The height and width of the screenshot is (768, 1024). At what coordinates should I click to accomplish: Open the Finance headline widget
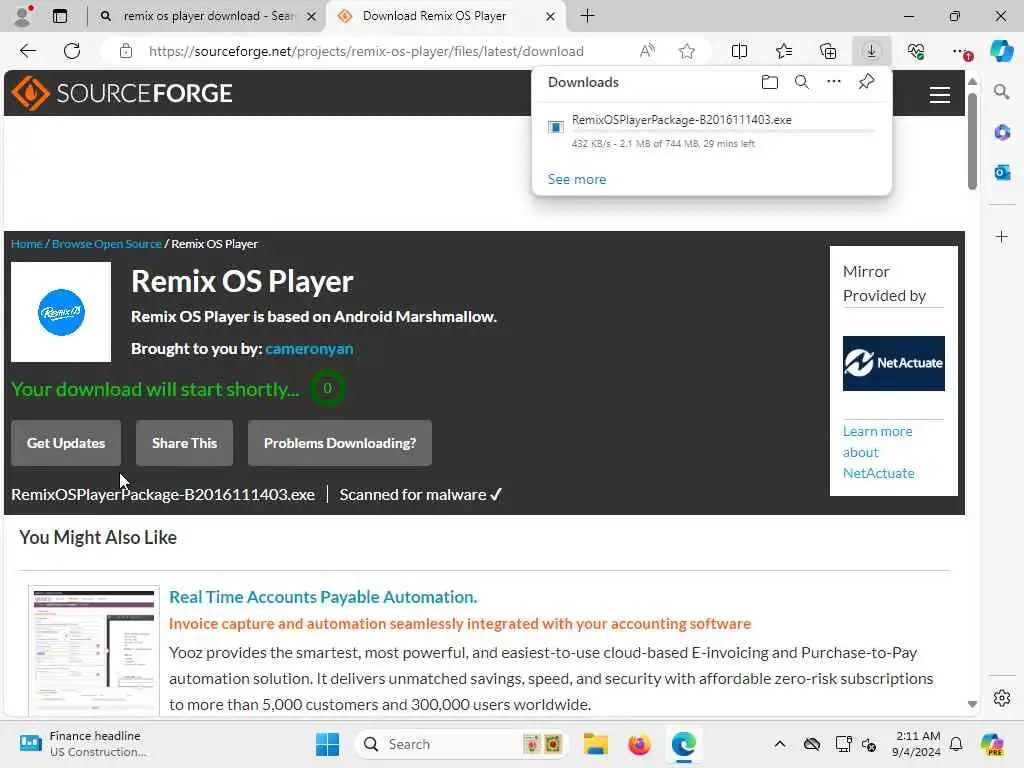point(83,744)
